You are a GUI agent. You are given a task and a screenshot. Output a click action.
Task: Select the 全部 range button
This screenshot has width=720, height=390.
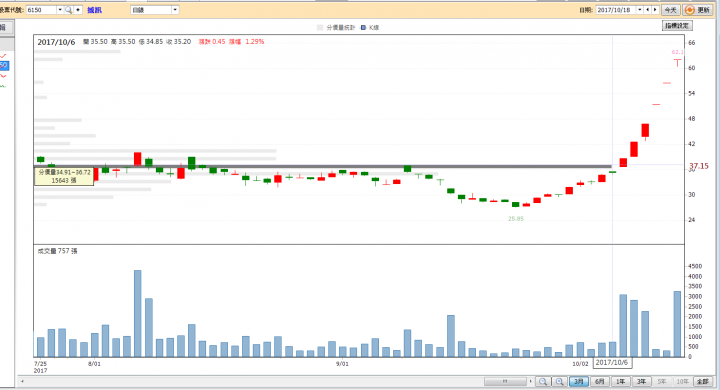(x=703, y=381)
